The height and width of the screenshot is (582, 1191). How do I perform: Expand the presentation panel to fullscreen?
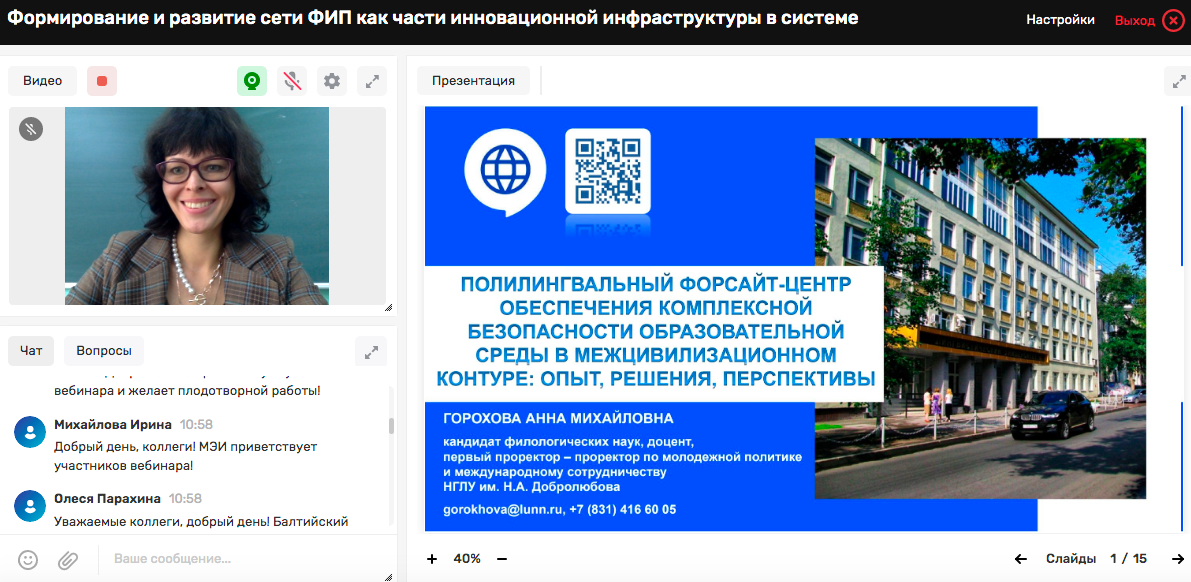pos(1178,81)
